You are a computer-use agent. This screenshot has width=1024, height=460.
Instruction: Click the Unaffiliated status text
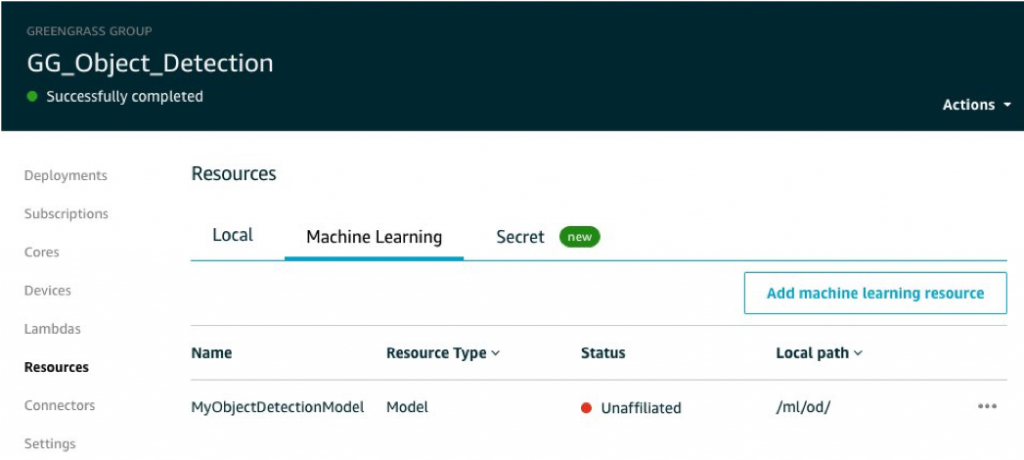pos(641,408)
